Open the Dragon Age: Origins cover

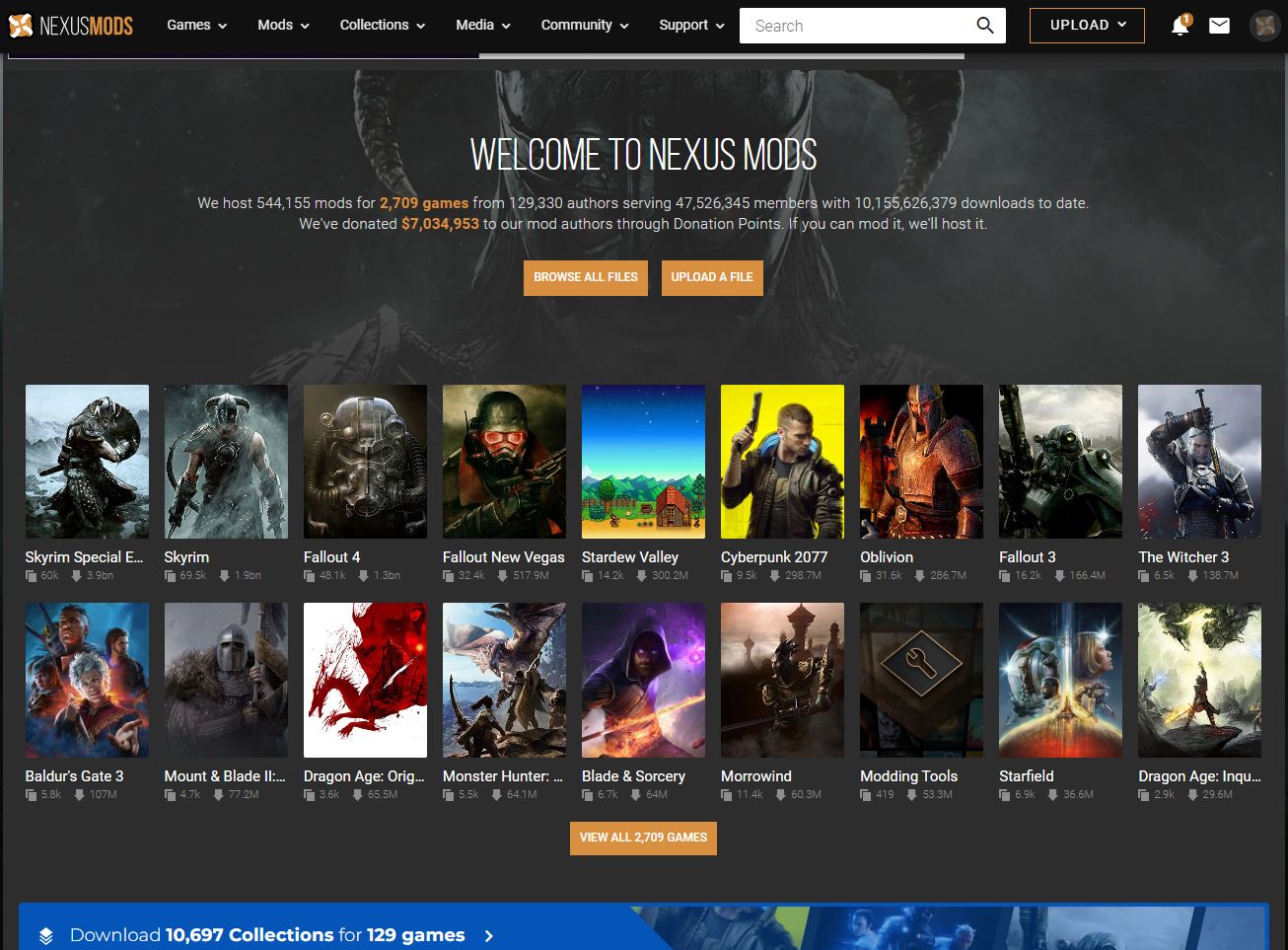[365, 681]
